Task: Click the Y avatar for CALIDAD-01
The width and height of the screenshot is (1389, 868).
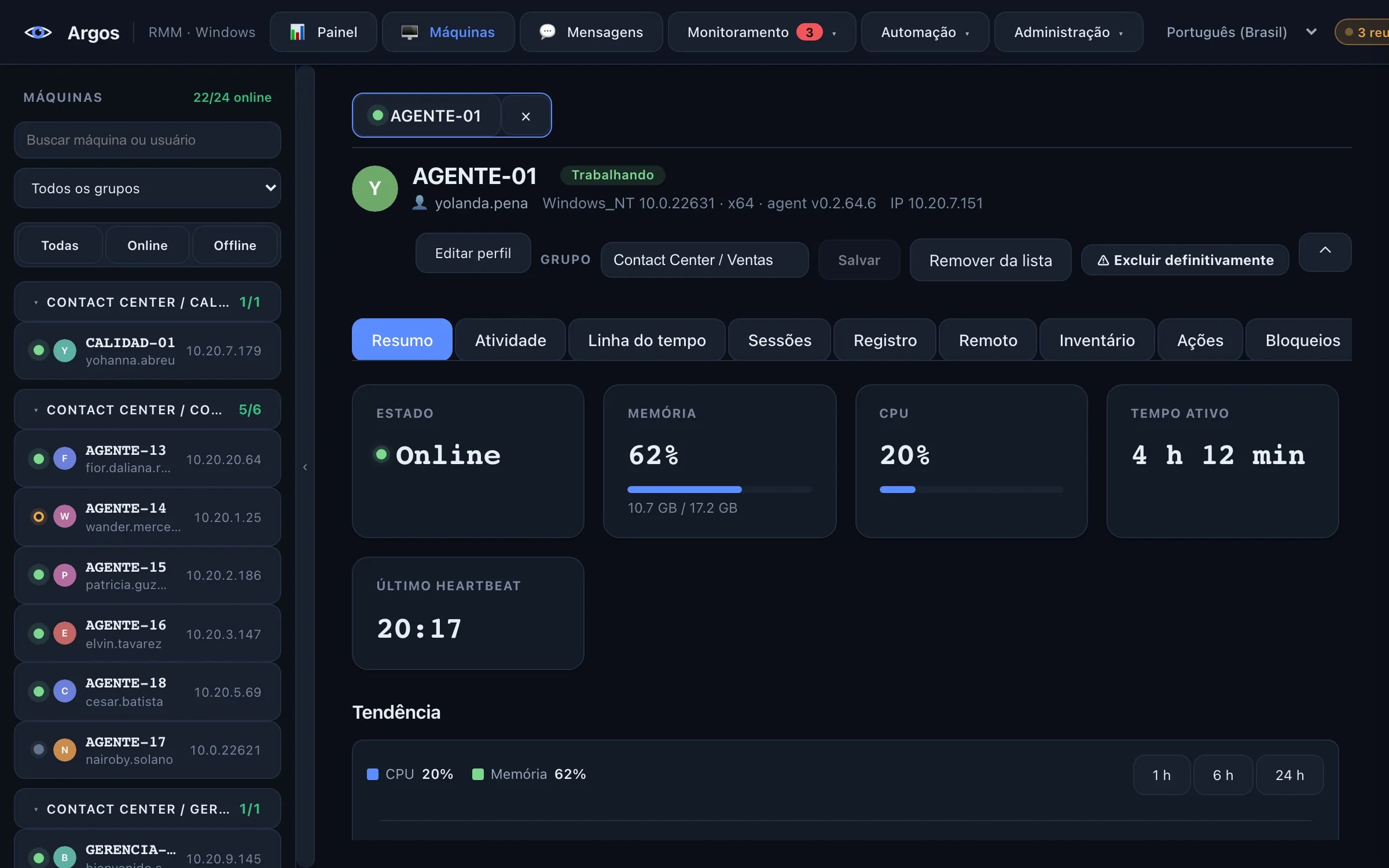Action: (x=65, y=351)
